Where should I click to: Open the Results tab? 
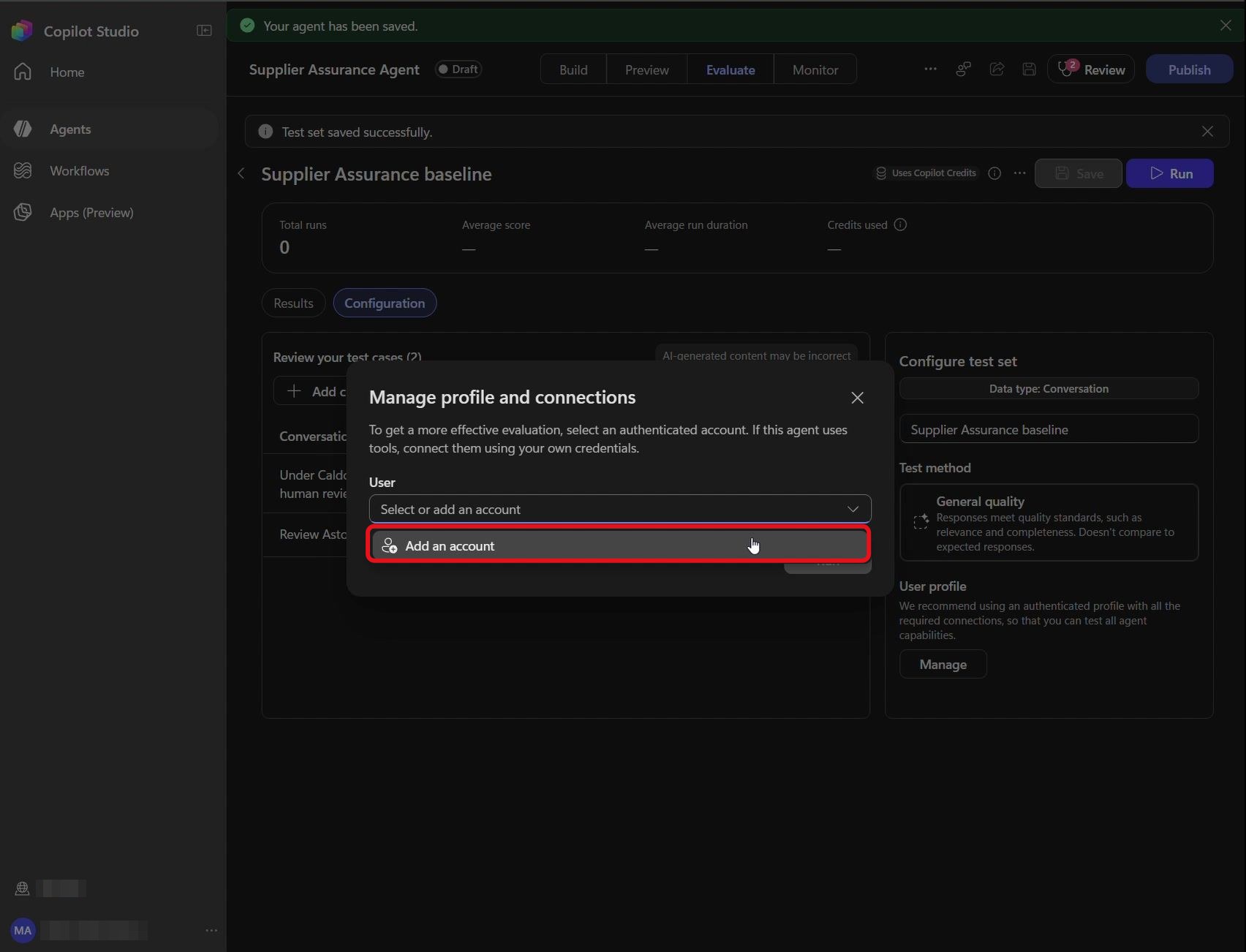pyautogui.click(x=293, y=303)
